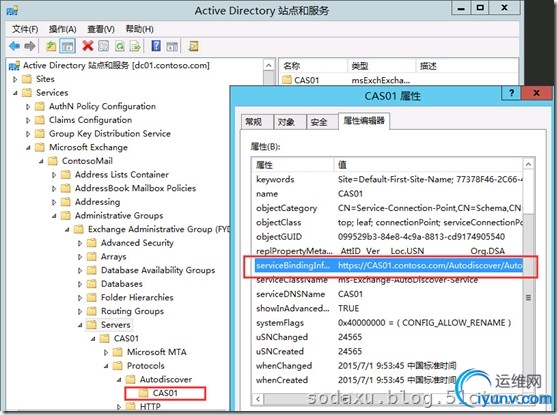The image size is (558, 415).
Task: Open the 查看(V) menu
Action: pos(101,29)
